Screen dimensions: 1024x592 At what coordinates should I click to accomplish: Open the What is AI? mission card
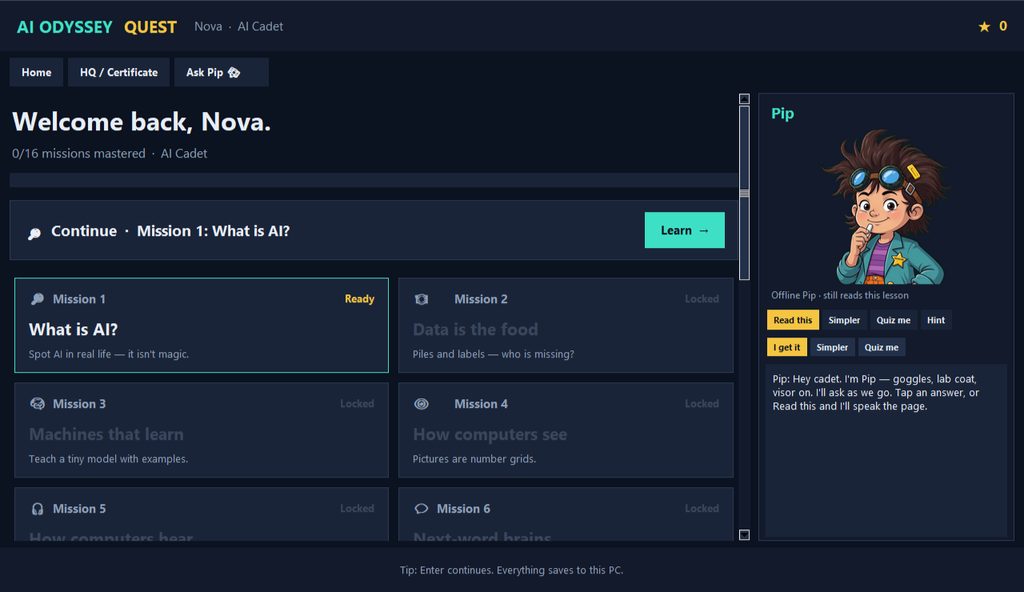click(x=201, y=325)
